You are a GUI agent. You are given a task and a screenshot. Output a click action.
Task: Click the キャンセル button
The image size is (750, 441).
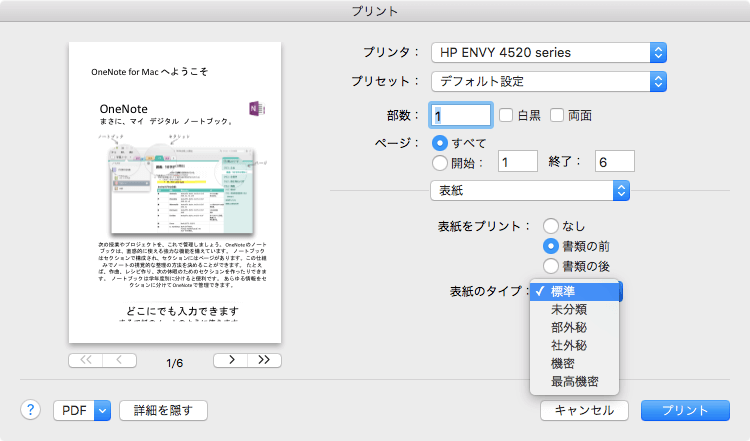(x=584, y=410)
